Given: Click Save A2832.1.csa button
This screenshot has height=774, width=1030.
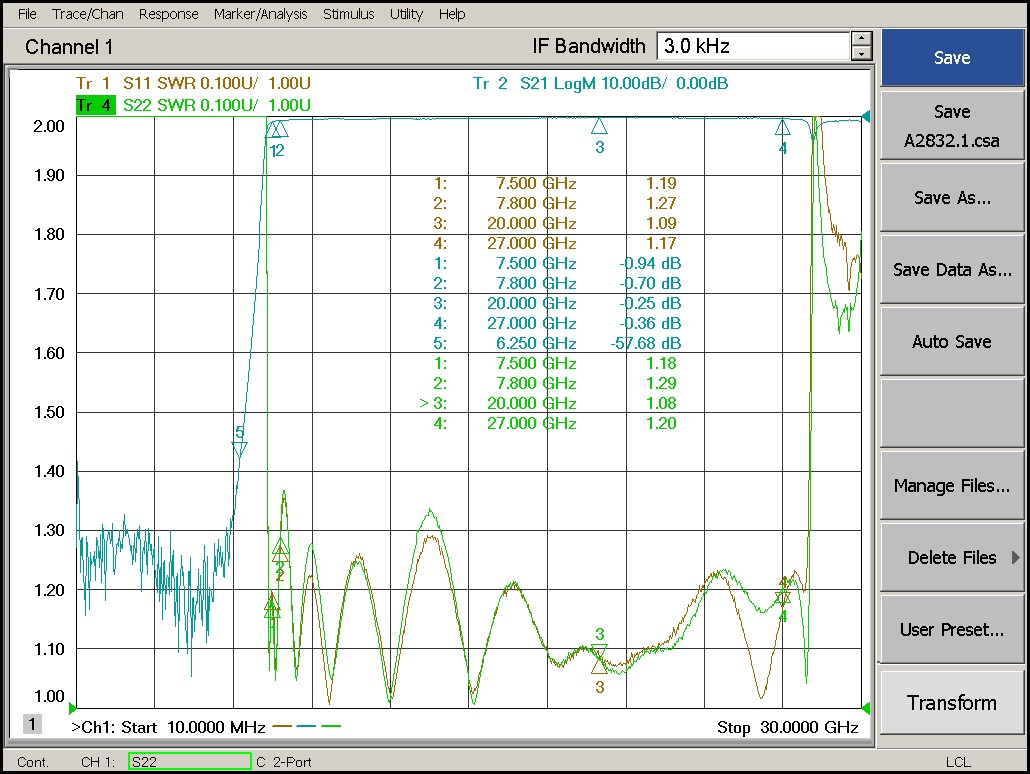Looking at the screenshot, I should [952, 126].
